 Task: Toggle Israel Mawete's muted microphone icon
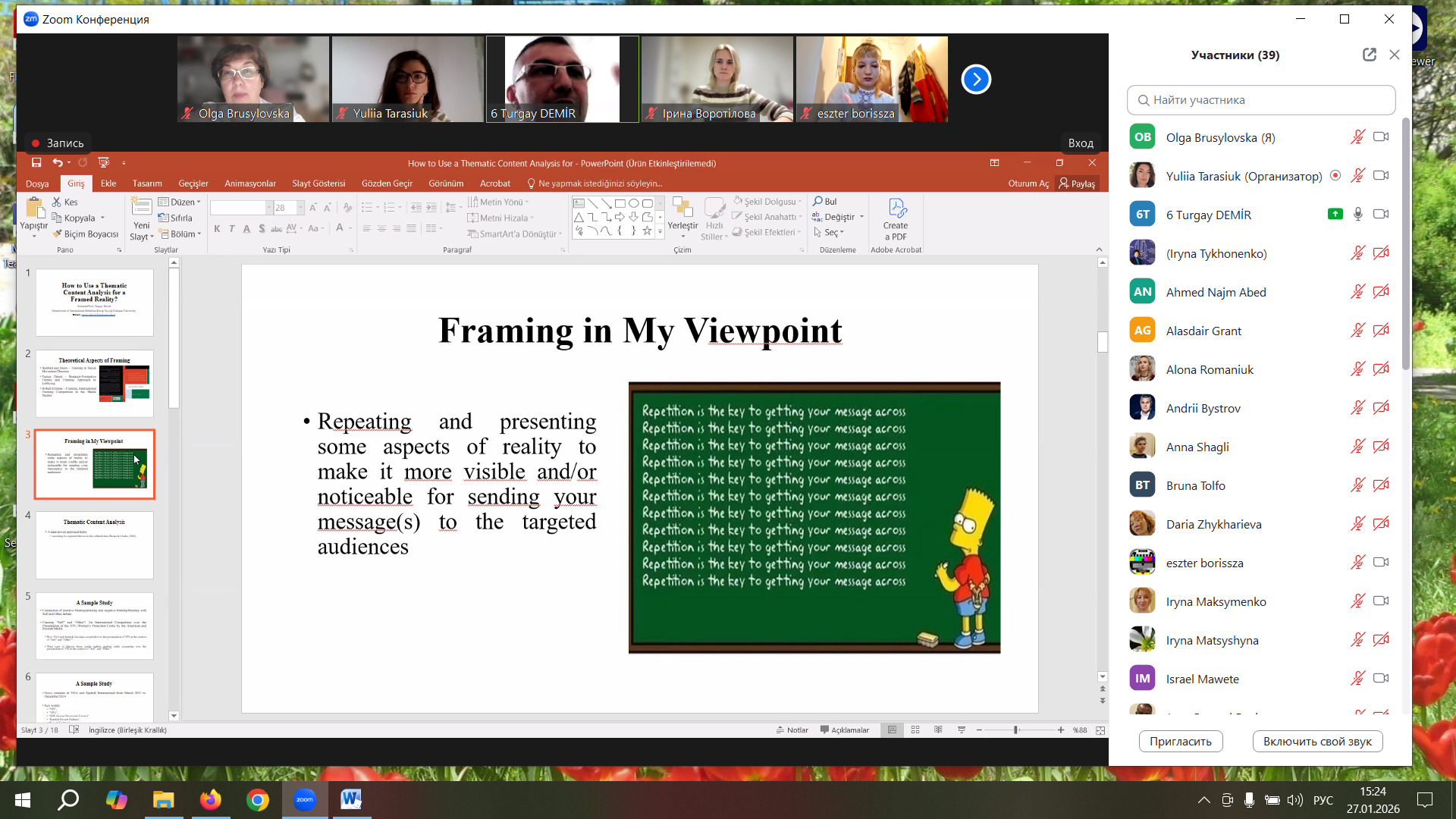[x=1357, y=679]
